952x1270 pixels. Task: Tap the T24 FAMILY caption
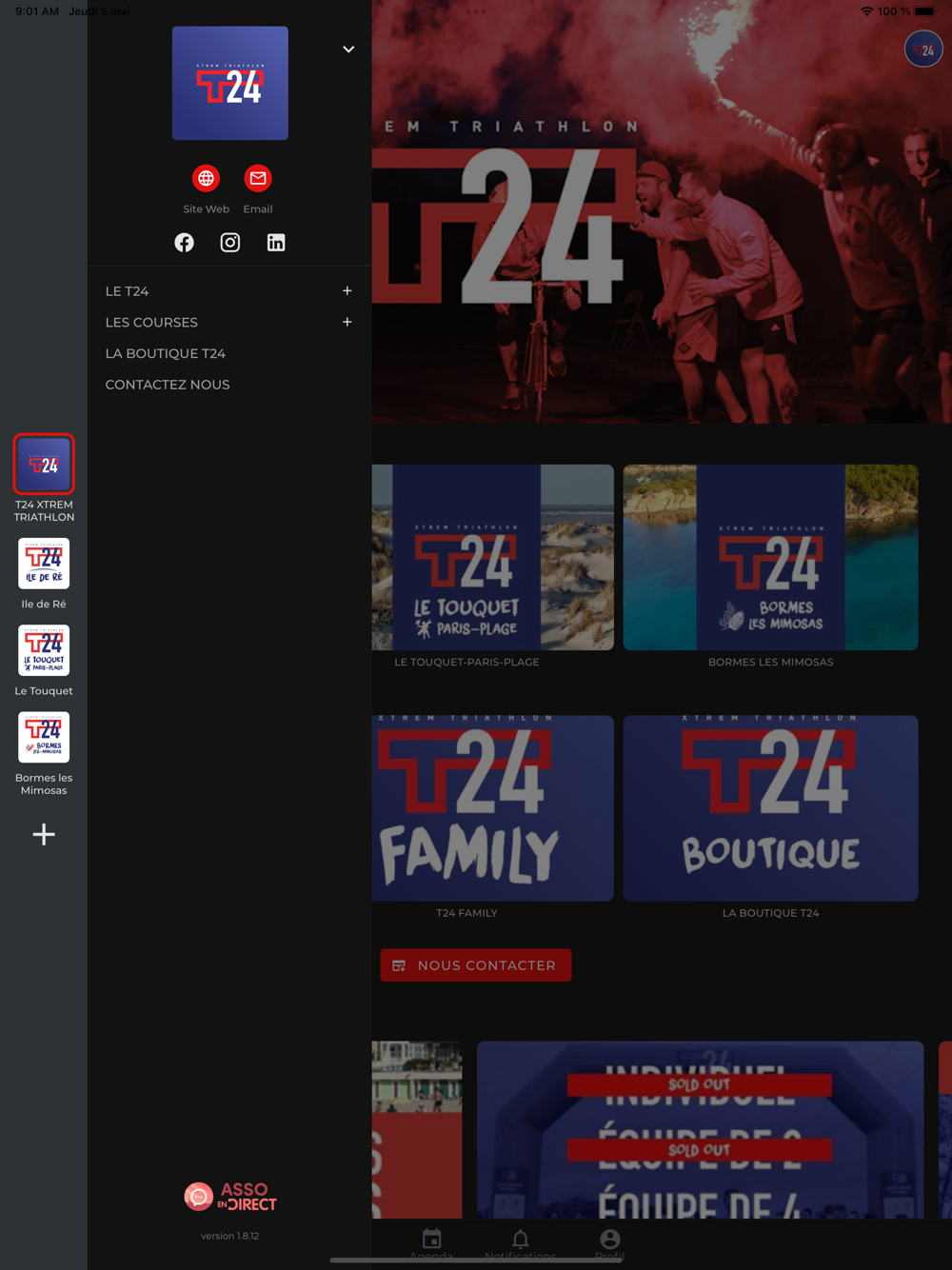pyautogui.click(x=466, y=913)
